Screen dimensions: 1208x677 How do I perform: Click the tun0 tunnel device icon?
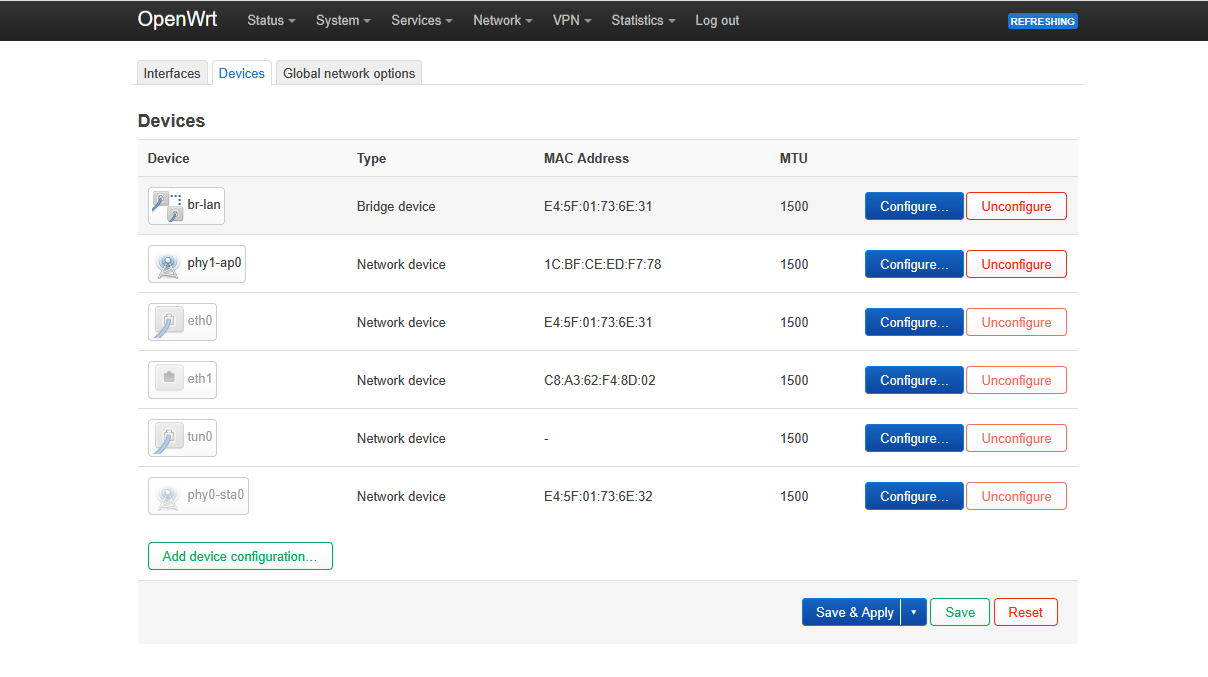[x=167, y=438]
